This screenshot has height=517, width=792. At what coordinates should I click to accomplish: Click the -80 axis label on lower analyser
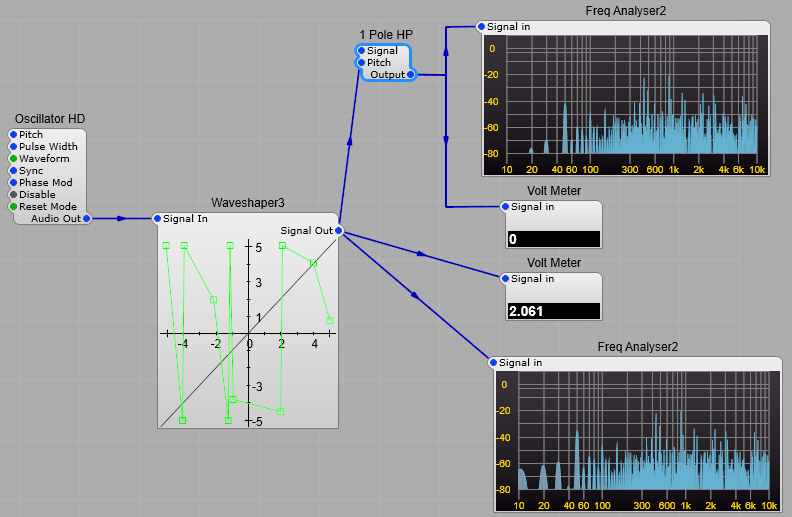(504, 490)
